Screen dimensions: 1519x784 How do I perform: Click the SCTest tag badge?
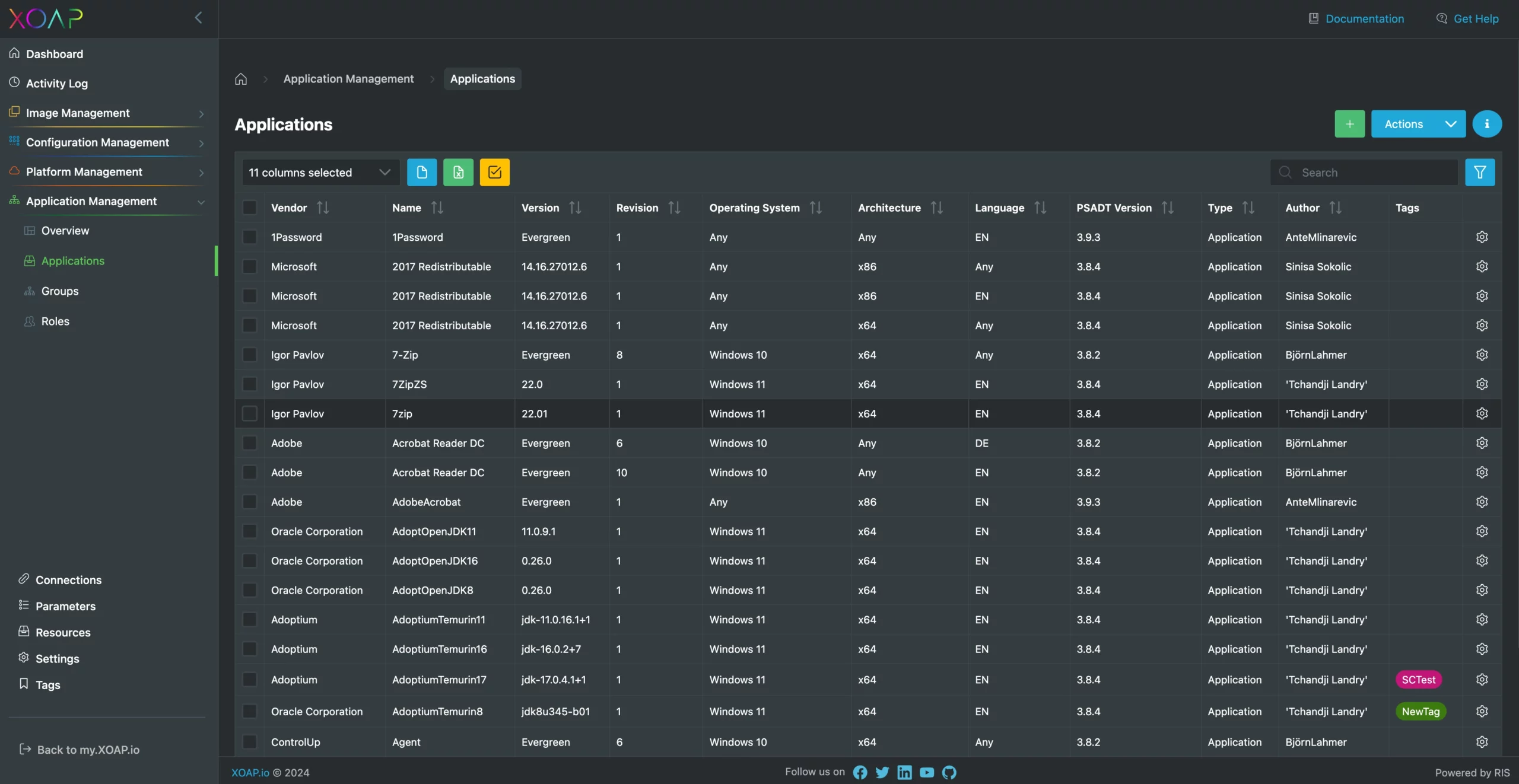click(1419, 680)
